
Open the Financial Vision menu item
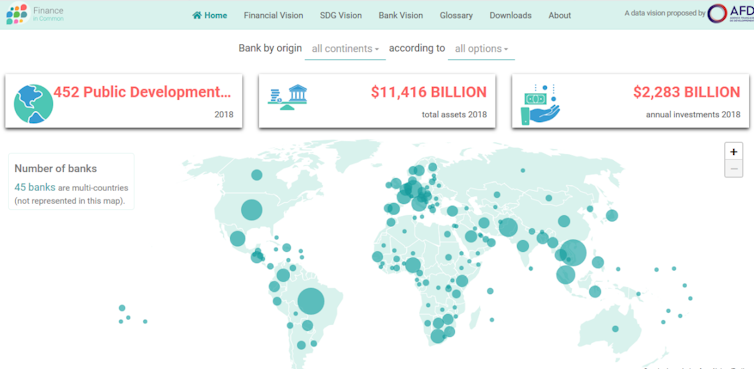[273, 15]
